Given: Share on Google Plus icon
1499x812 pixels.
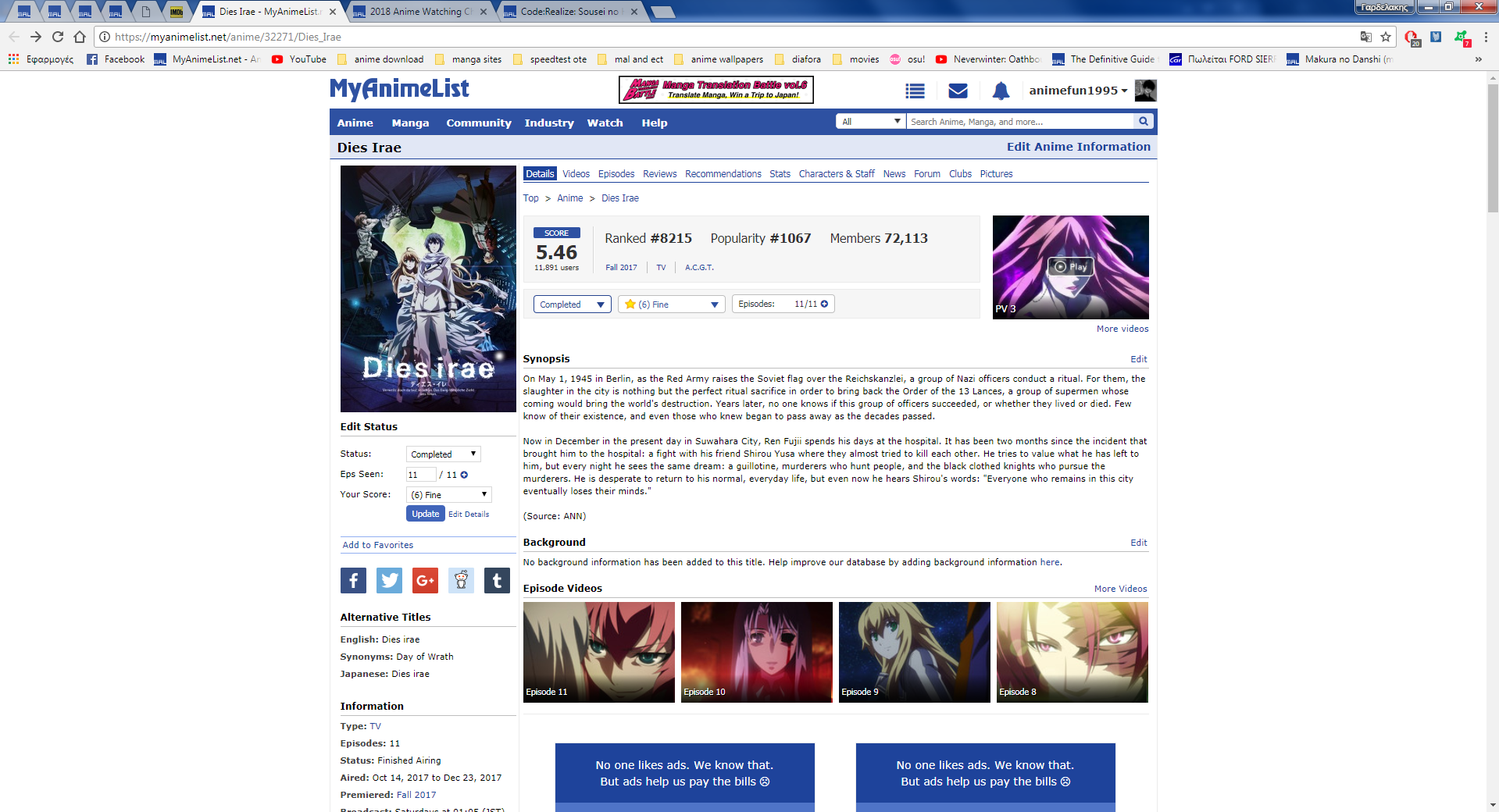Looking at the screenshot, I should (425, 580).
